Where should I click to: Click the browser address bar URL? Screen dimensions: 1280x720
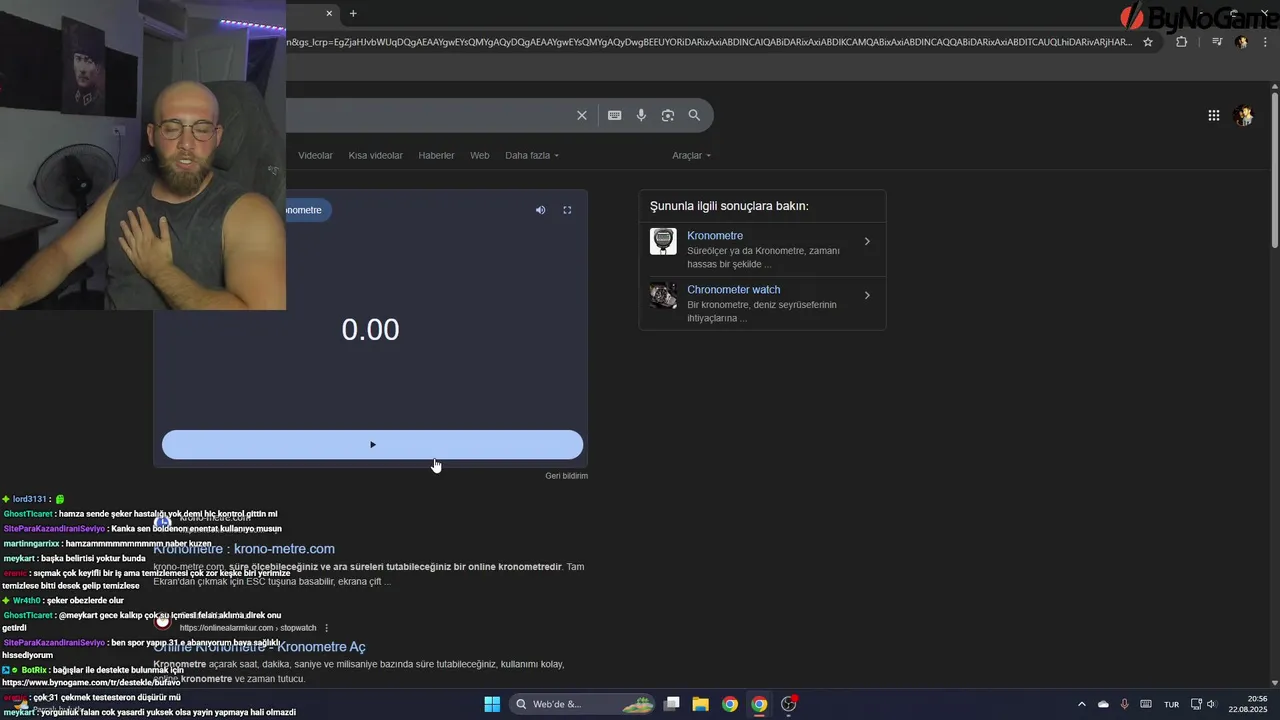coord(710,42)
